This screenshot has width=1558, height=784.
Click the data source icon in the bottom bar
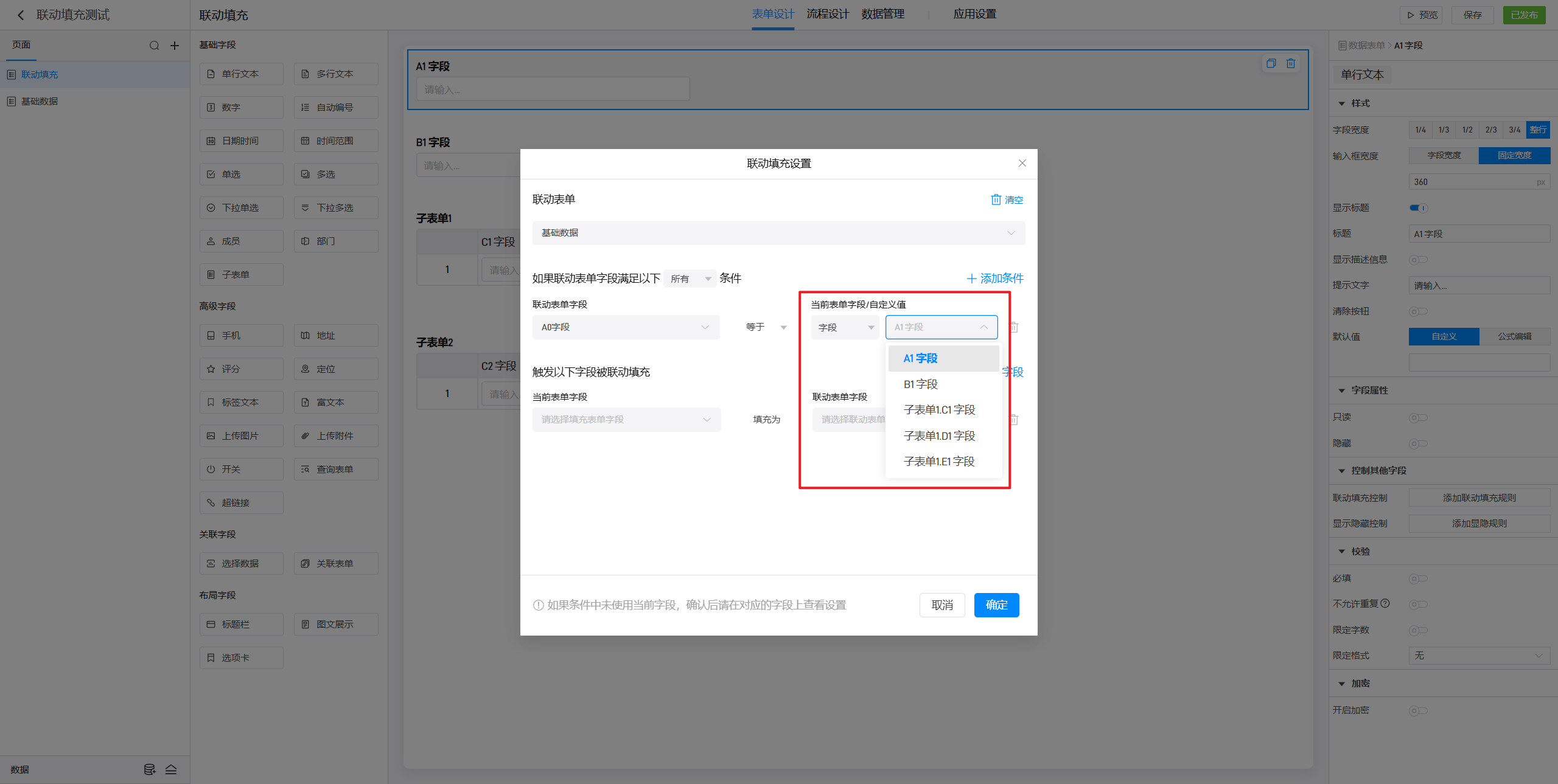tap(149, 769)
